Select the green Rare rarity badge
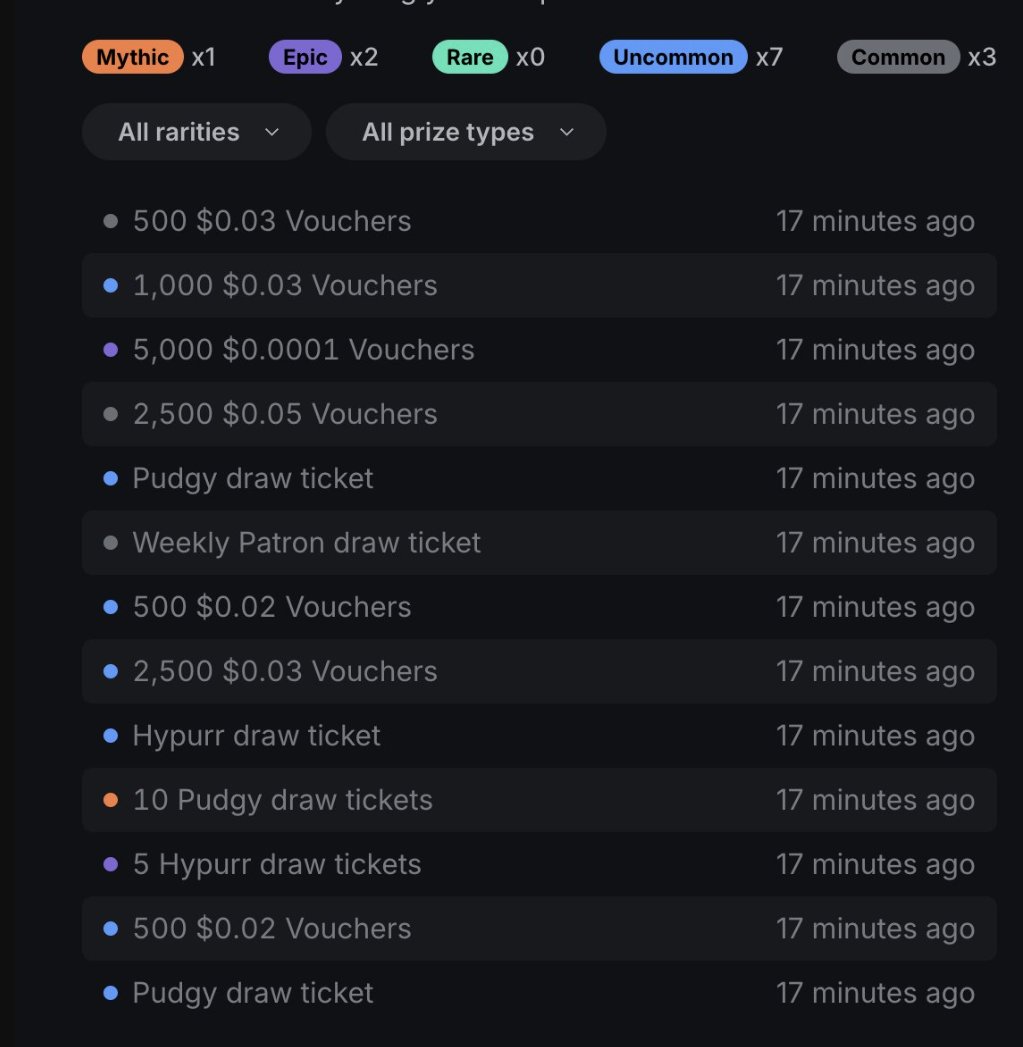 [470, 57]
